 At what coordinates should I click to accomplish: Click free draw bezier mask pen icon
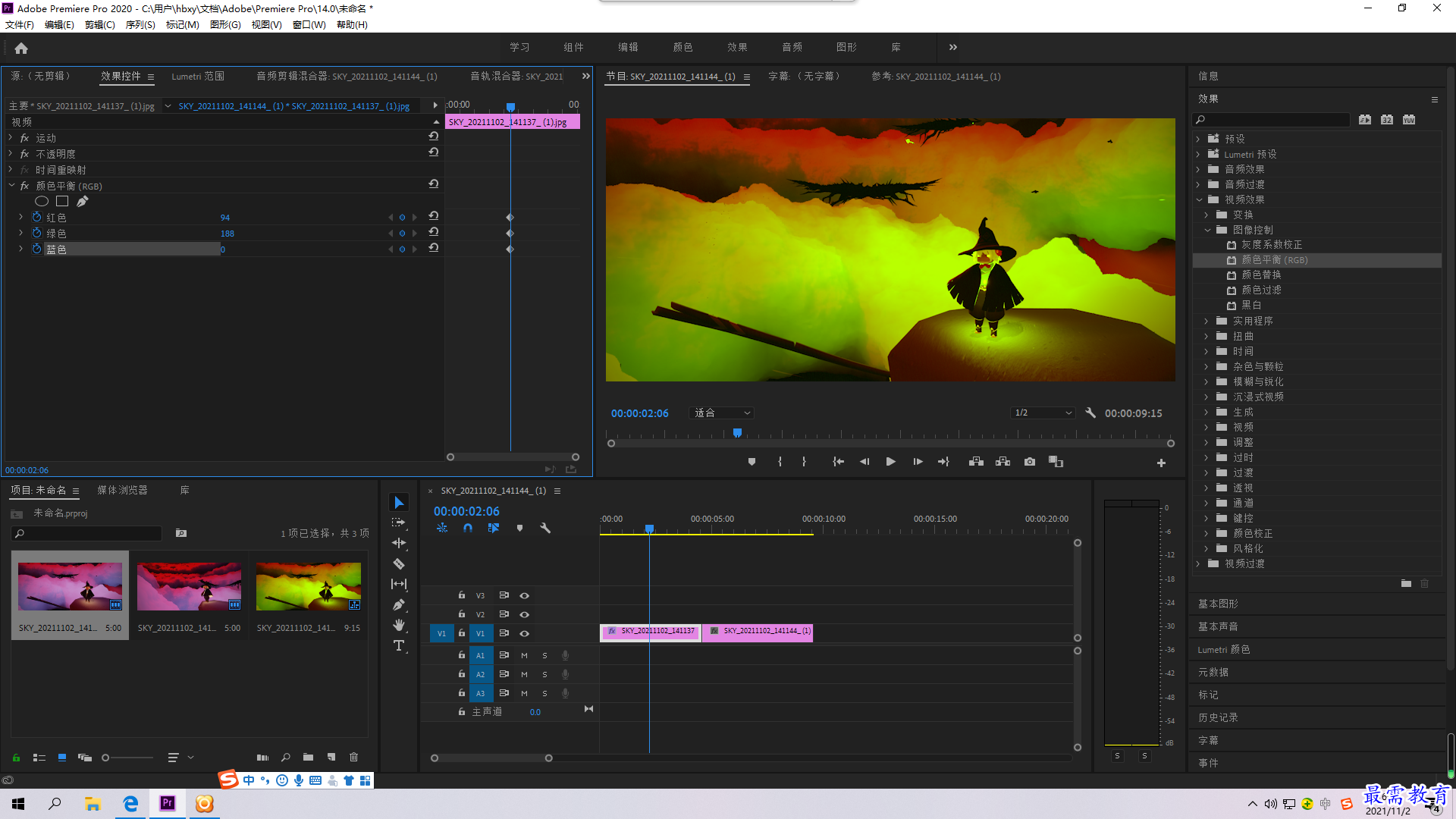coord(83,202)
